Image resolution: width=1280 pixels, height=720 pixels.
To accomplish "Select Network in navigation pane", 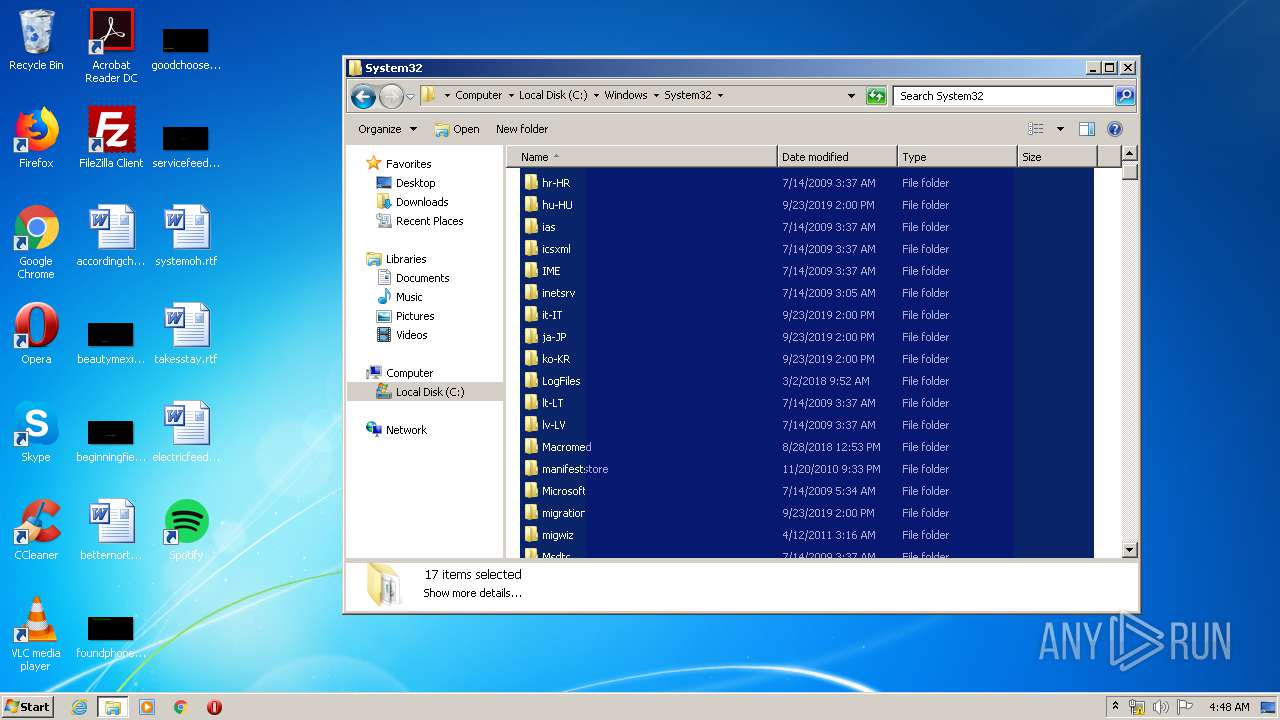I will [x=396, y=430].
